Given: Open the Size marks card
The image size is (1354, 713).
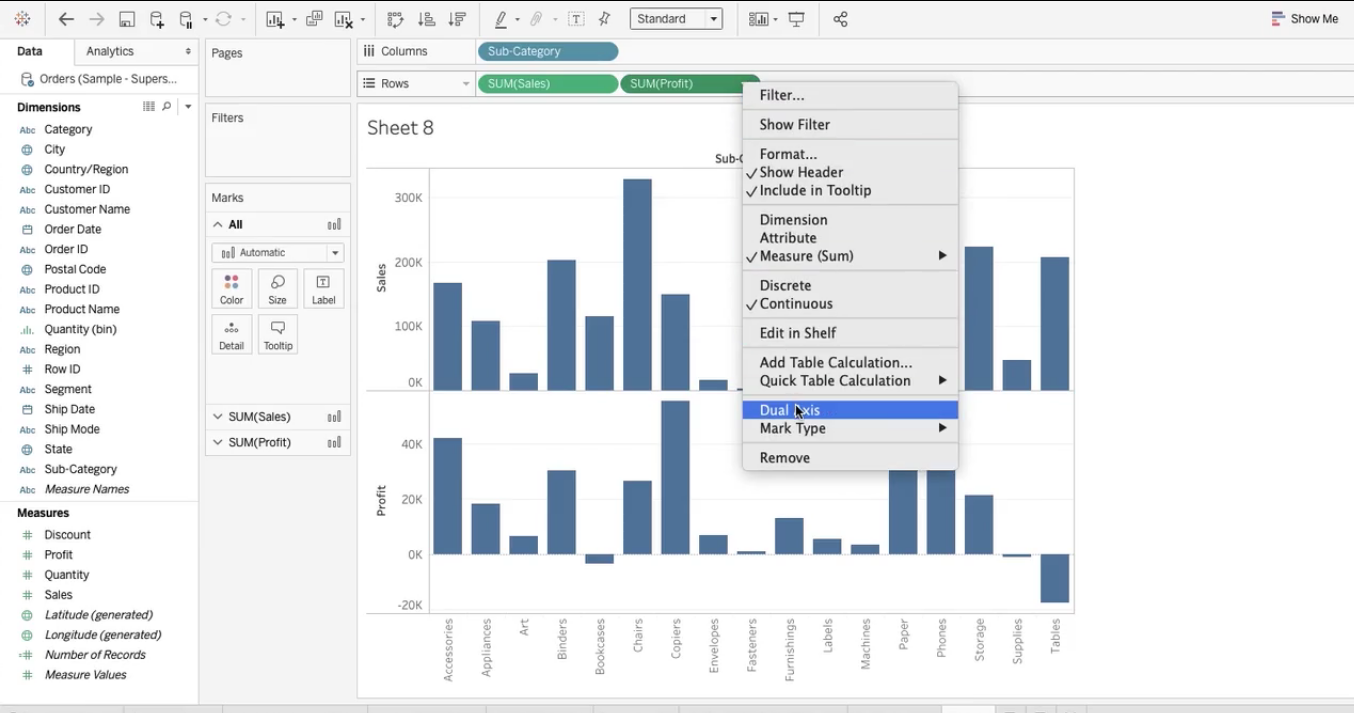Looking at the screenshot, I should coord(277,289).
